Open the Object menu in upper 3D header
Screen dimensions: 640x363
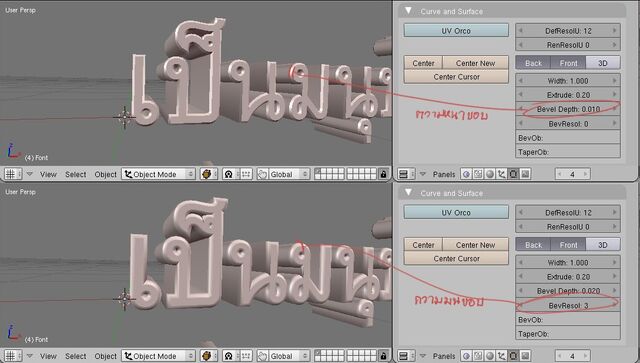pyautogui.click(x=105, y=174)
